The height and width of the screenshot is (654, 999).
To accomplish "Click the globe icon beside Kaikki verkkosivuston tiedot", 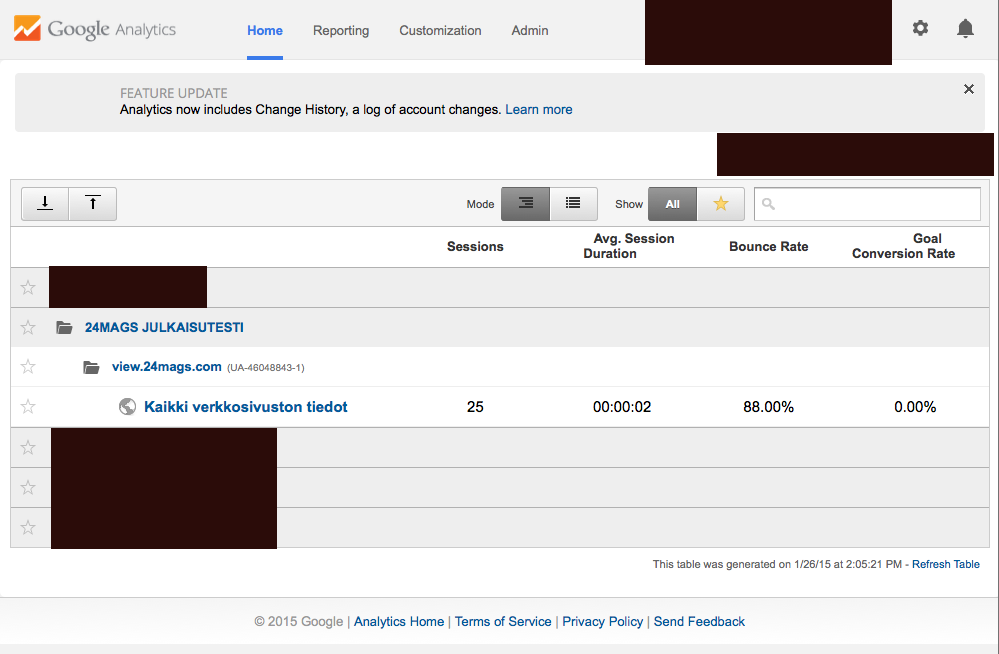I will pos(127,407).
